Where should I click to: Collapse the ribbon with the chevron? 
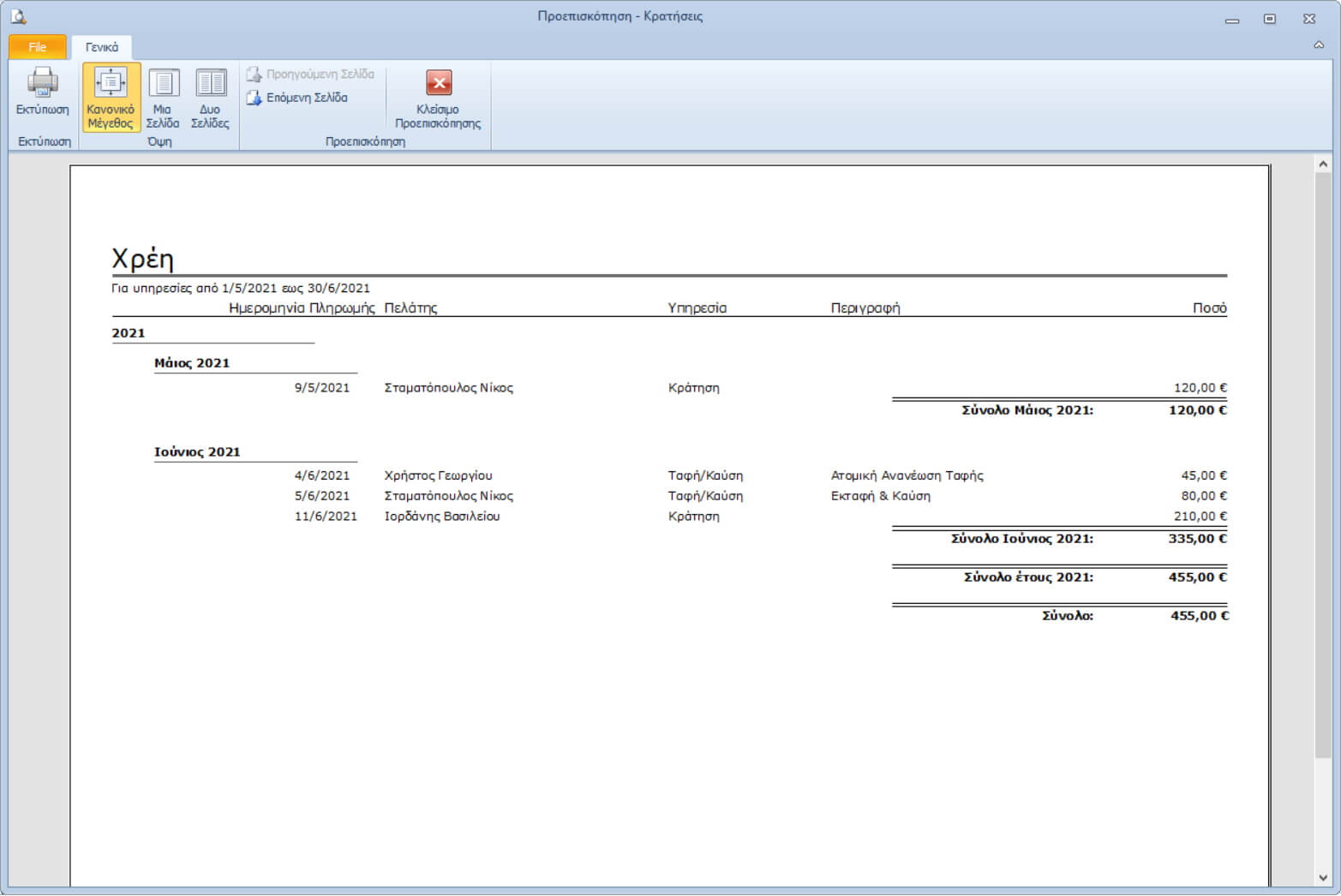(1319, 45)
